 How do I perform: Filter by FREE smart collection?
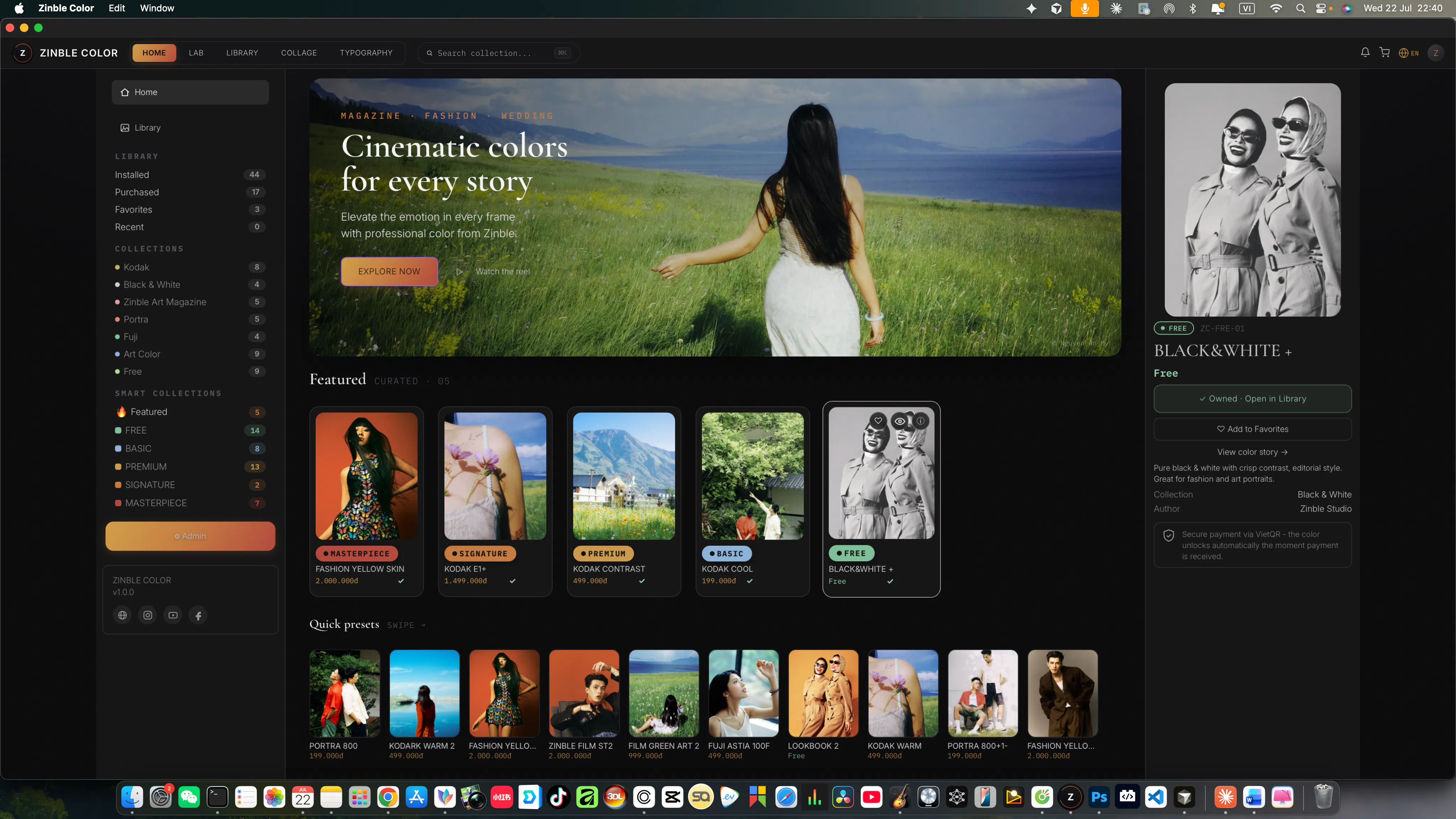tap(190, 430)
